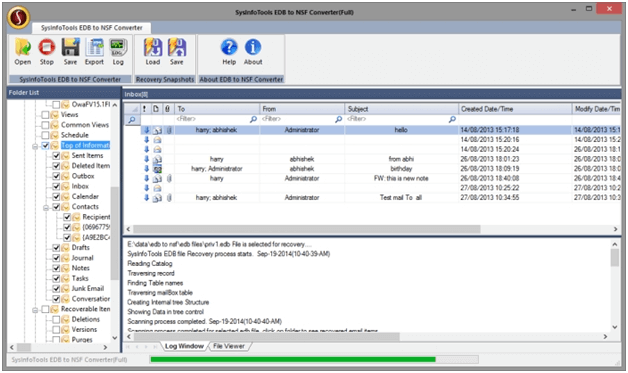Image resolution: width=628 pixels, height=373 pixels.
Task: Click the mail list horizontal scrollbar thumb
Action: [307, 229]
